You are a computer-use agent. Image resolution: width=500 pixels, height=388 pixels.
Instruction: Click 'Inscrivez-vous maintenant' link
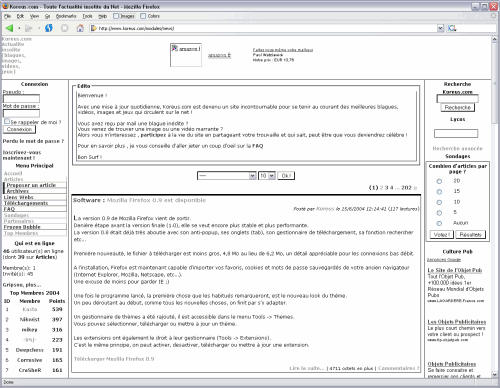(22, 155)
